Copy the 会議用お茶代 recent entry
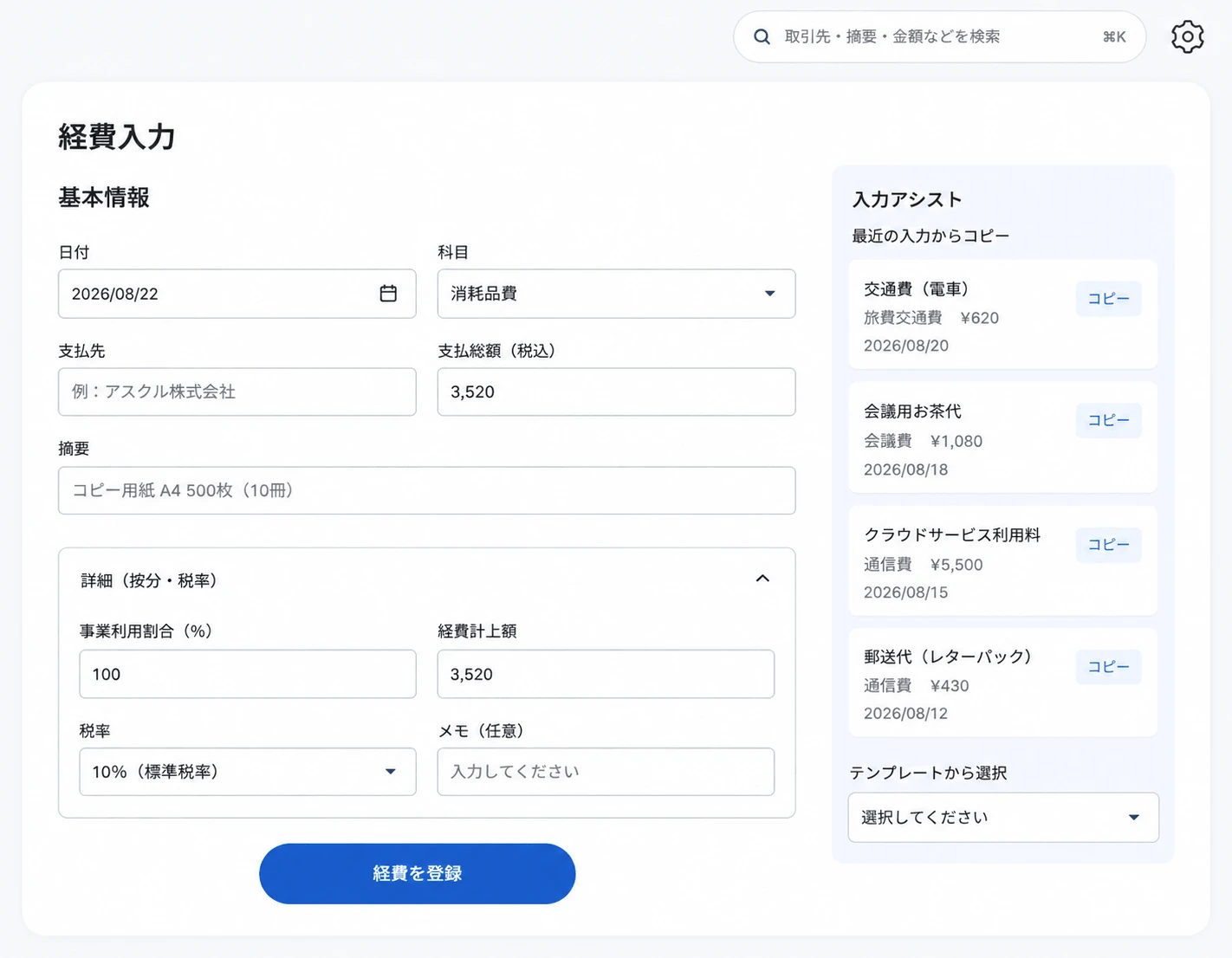 [1108, 420]
